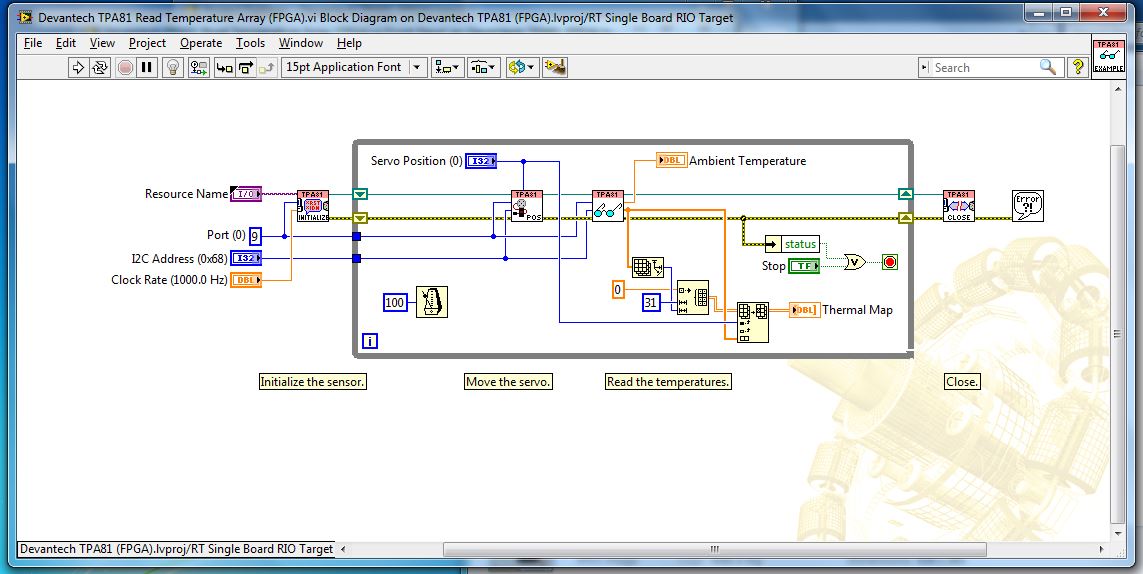The height and width of the screenshot is (574, 1143).
Task: Click the TPA81 EXAMPLE VI icon pane
Action: [x=1108, y=55]
